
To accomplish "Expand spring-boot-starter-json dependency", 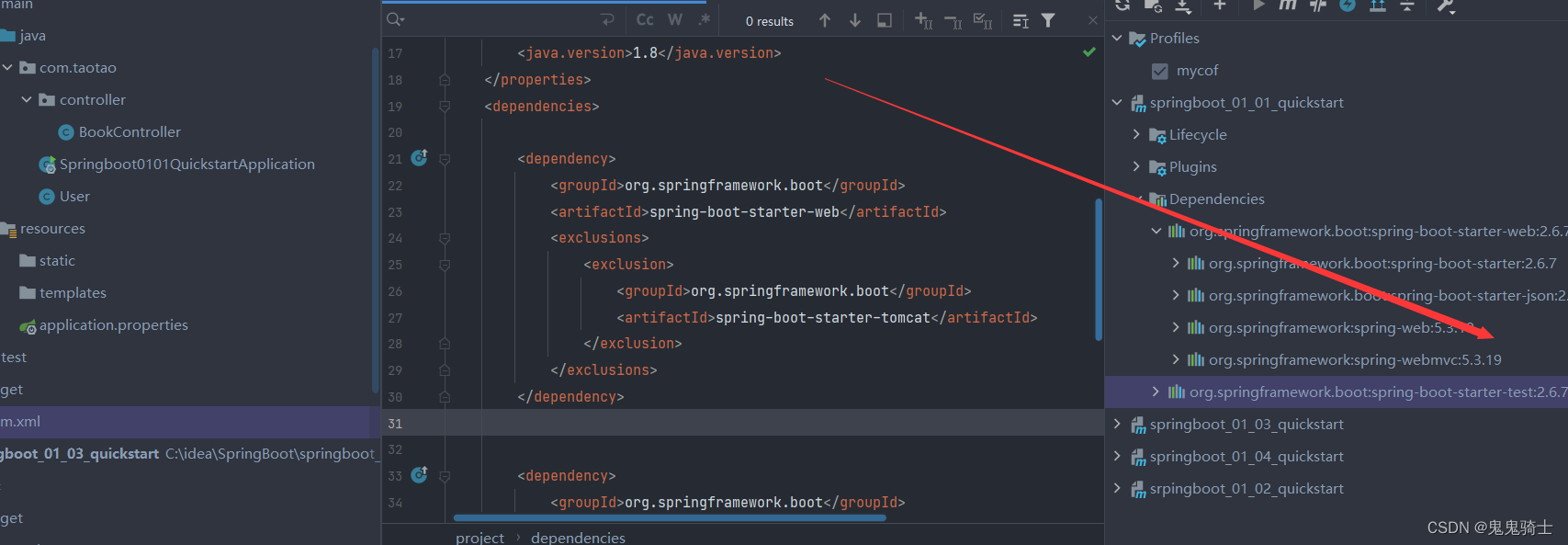I will [1176, 296].
